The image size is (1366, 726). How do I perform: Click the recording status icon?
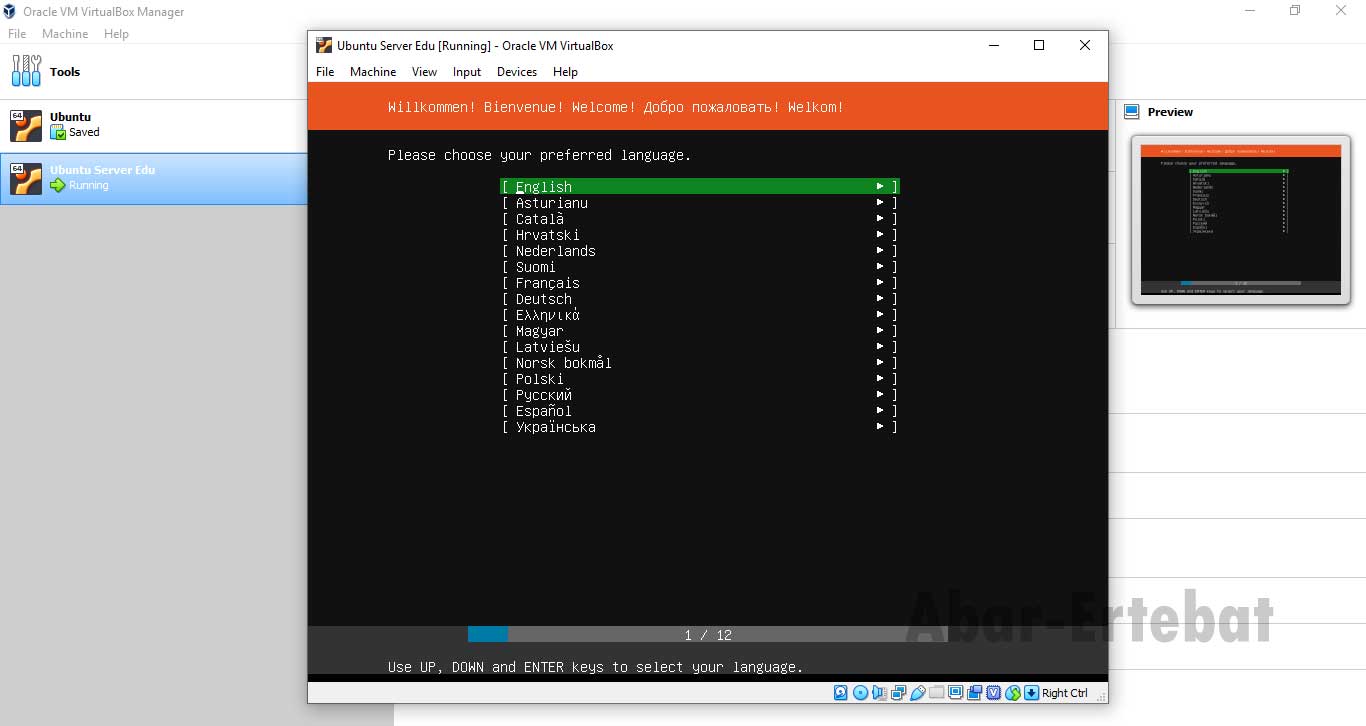coord(974,693)
